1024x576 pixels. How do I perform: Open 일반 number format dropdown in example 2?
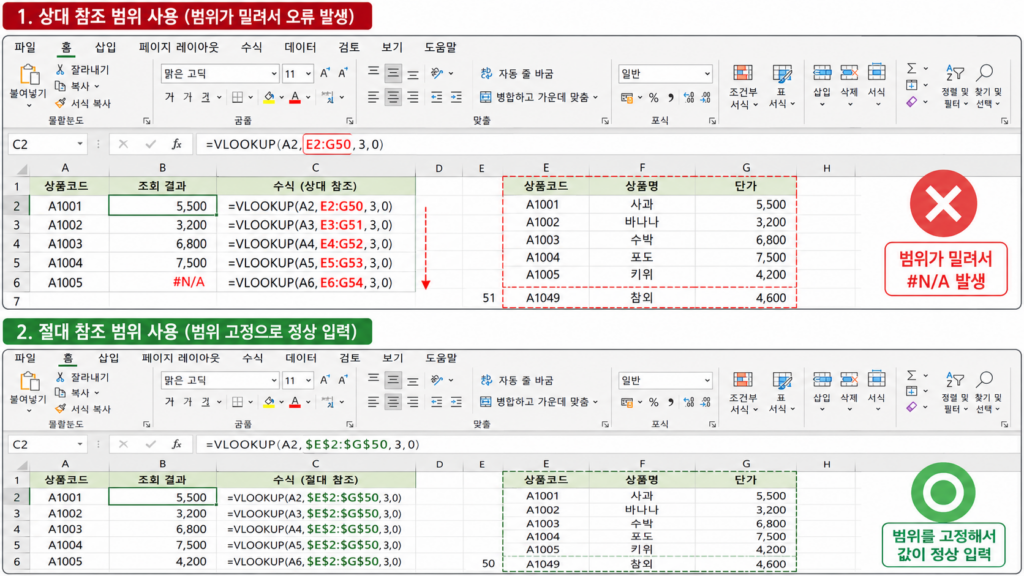coord(707,380)
